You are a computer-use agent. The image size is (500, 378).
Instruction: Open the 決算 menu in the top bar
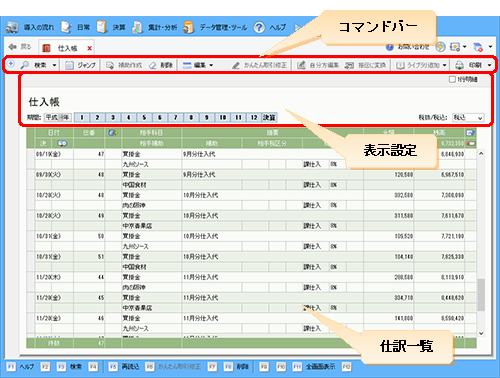111,27
